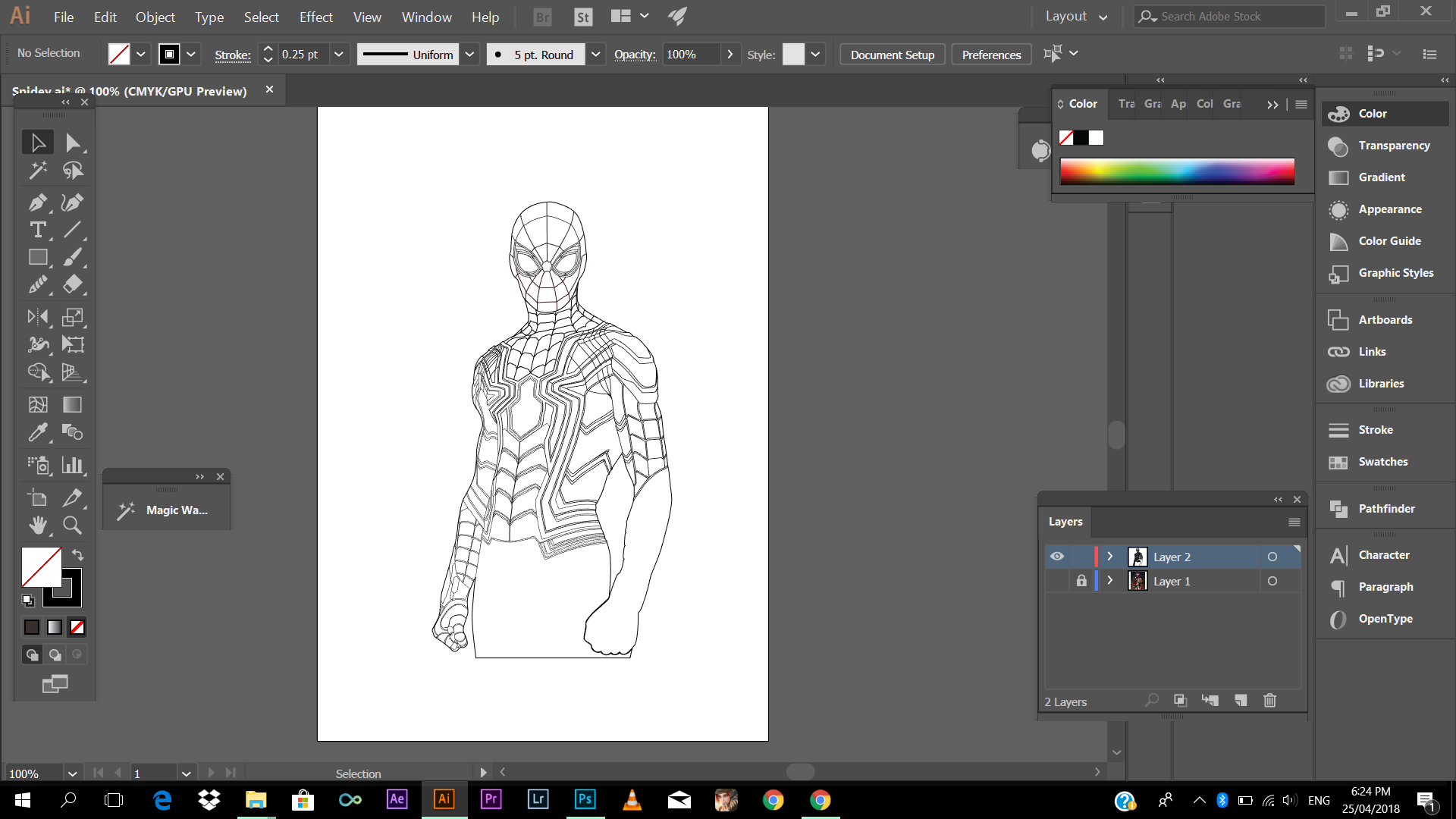Image resolution: width=1456 pixels, height=819 pixels.
Task: Enable Draw Behind mode
Action: [55, 654]
